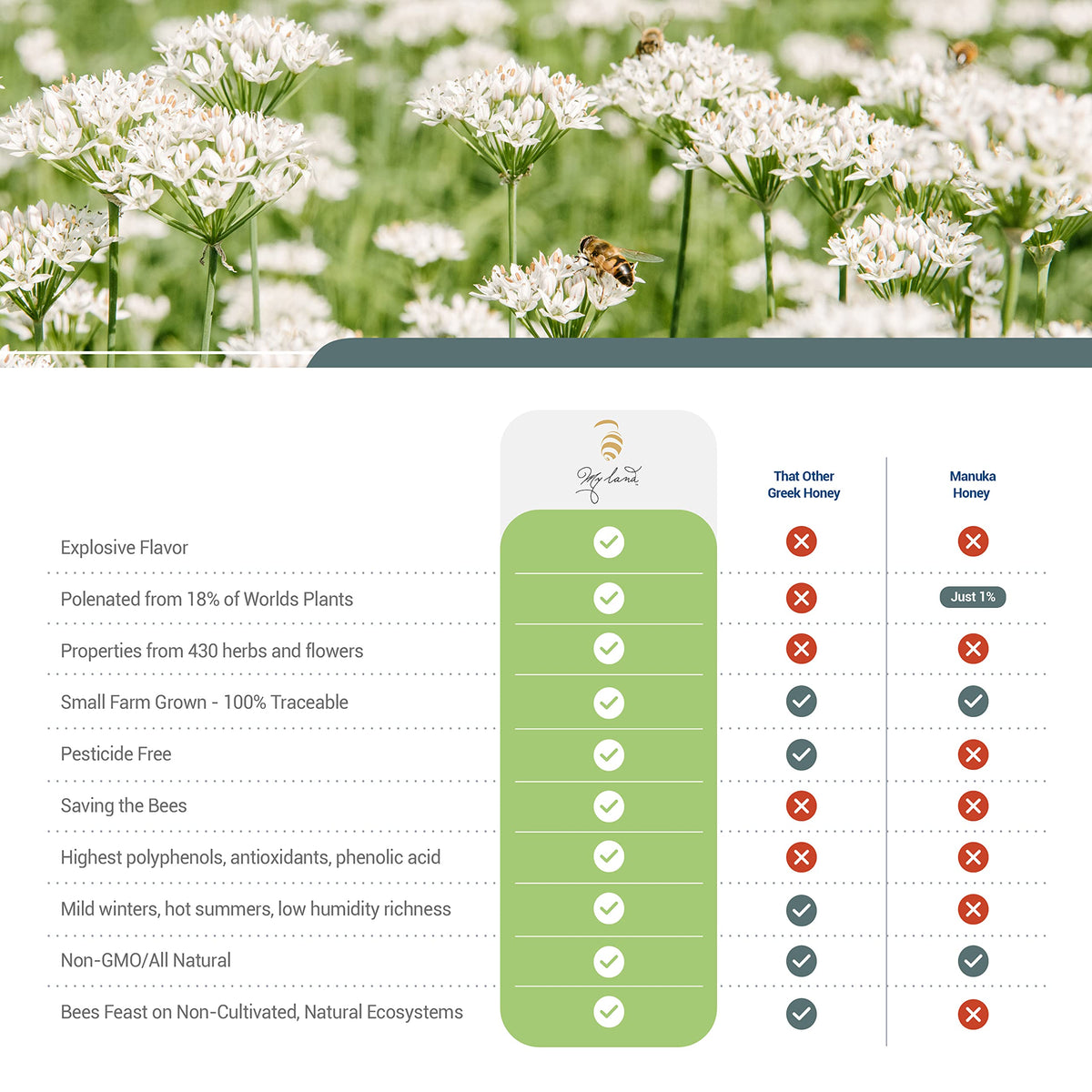1092x1092 pixels.
Task: Click 'Small Farm Grown - 100% Traceable' label
Action: [x=205, y=703]
